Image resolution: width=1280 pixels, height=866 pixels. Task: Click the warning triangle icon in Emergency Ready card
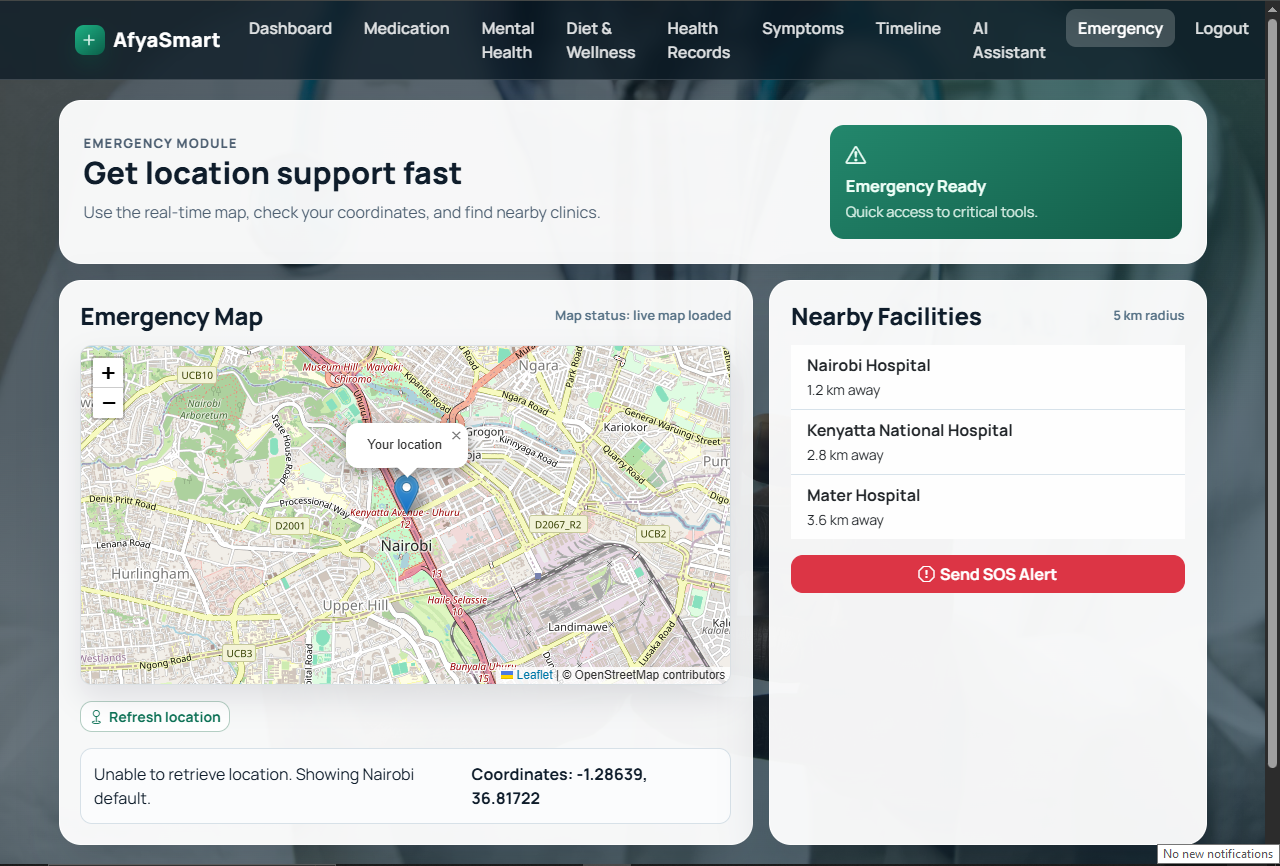tap(856, 155)
